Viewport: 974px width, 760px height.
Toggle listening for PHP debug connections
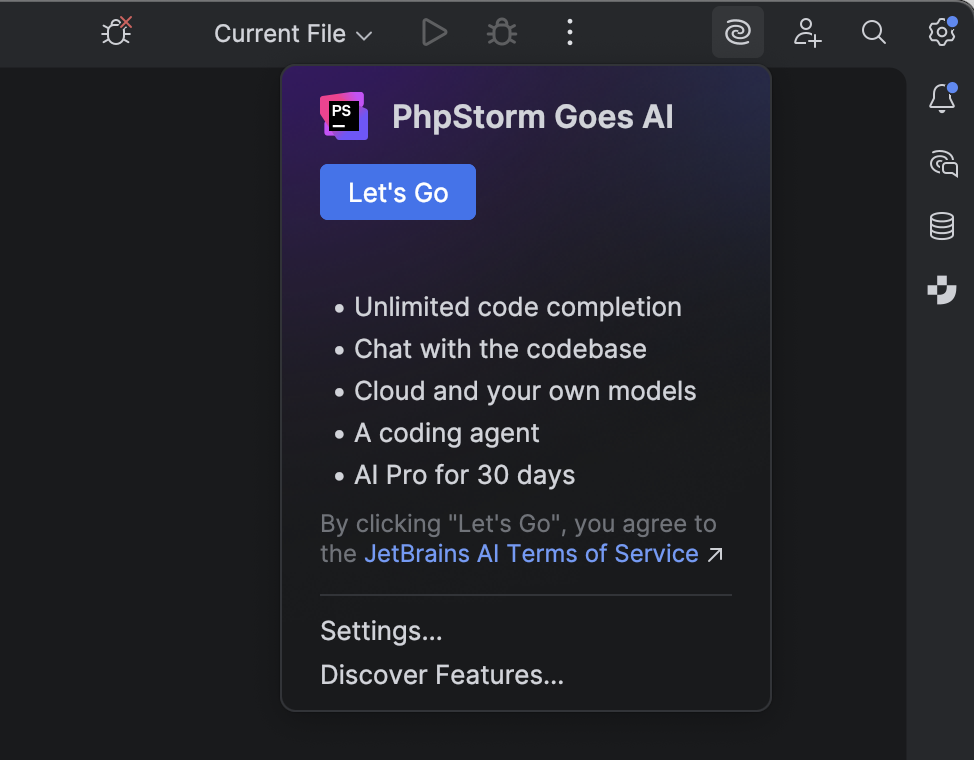tap(116, 31)
